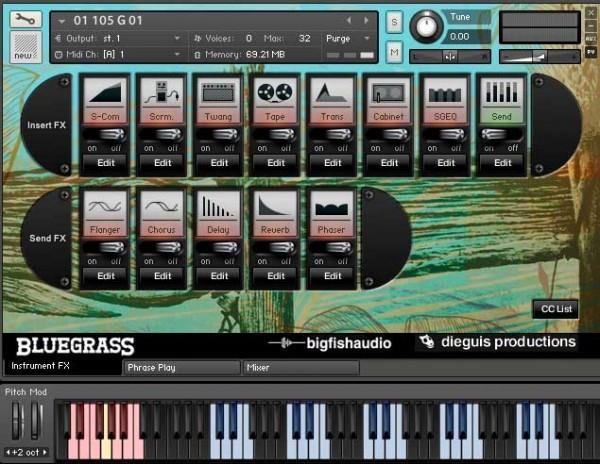Click the Reverb effect icon

[x=275, y=206]
